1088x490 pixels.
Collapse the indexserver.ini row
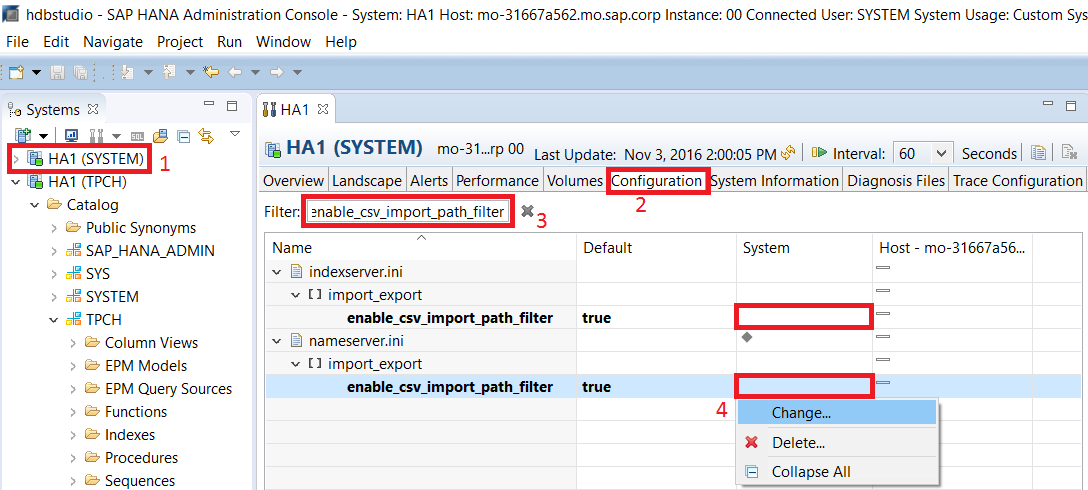[x=278, y=272]
